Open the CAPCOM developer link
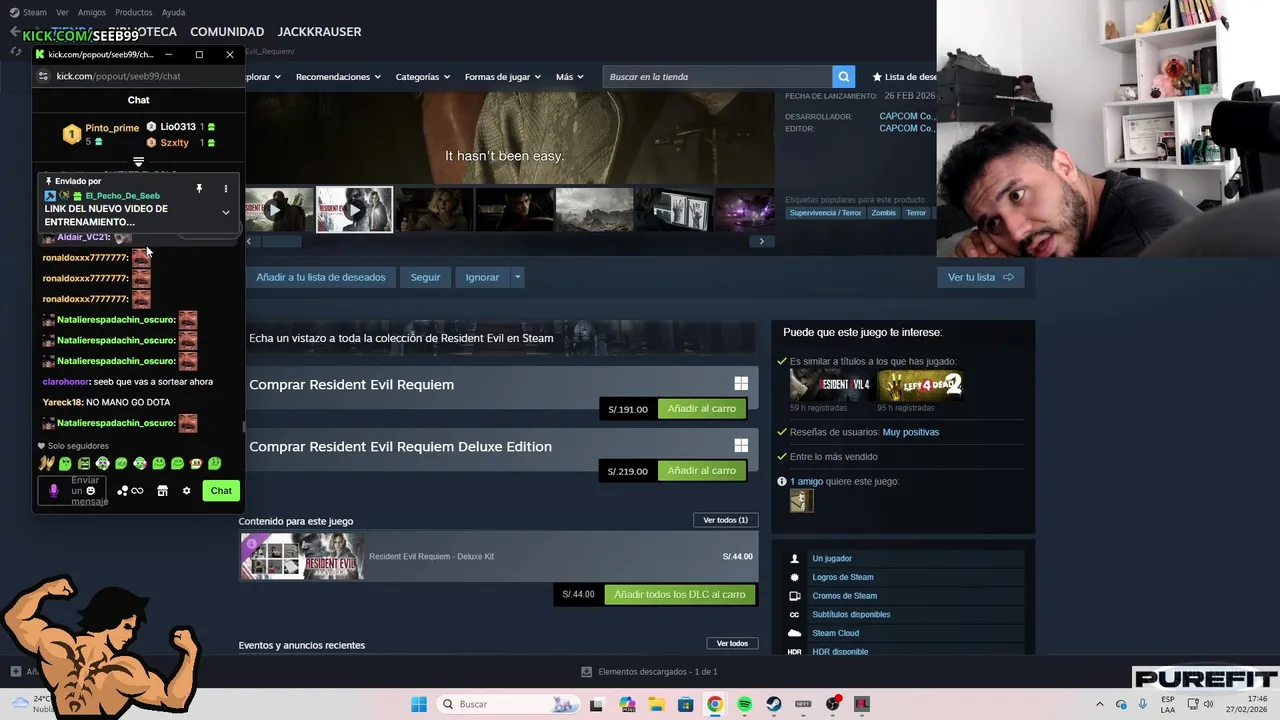Image resolution: width=1280 pixels, height=720 pixels. (x=906, y=116)
